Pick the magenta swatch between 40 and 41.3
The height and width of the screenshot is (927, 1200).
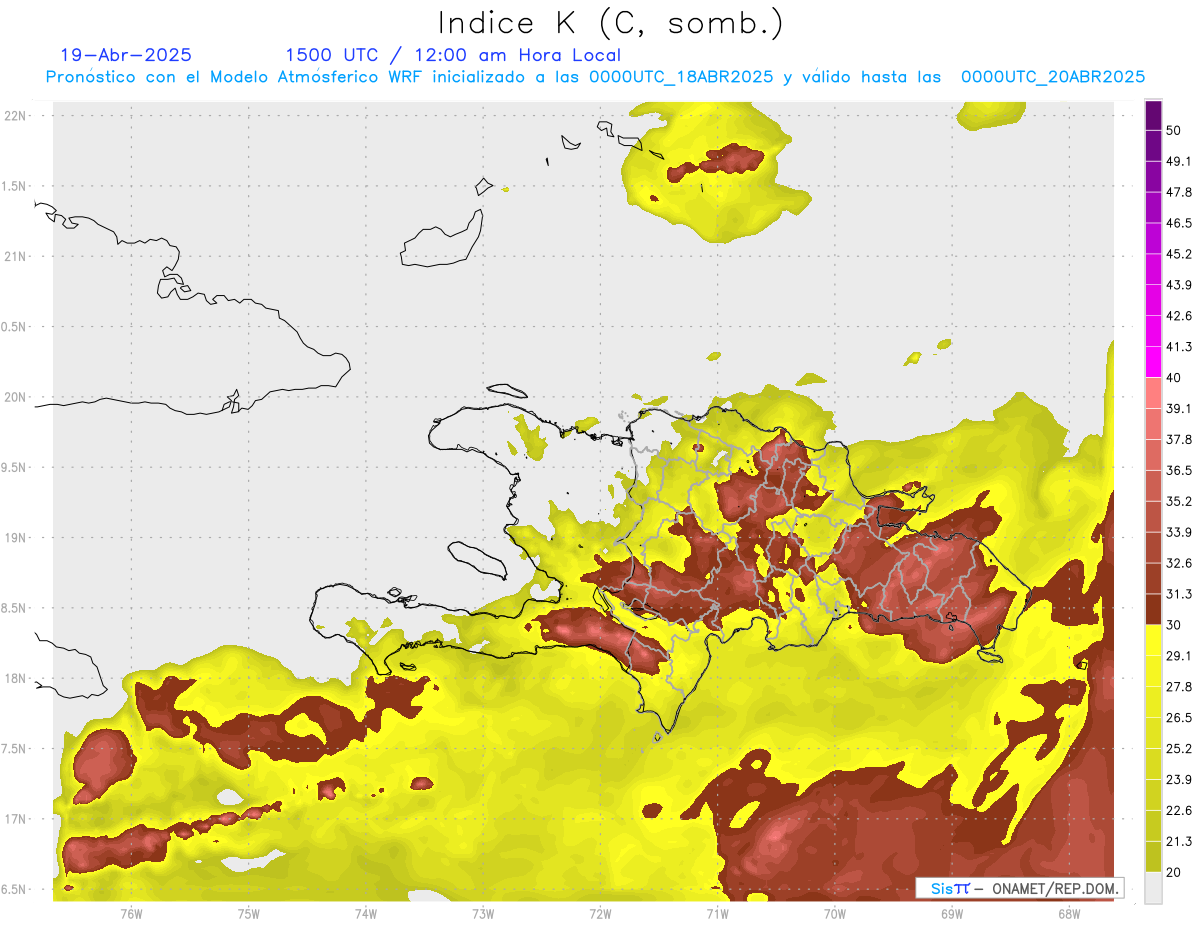pyautogui.click(x=1153, y=362)
